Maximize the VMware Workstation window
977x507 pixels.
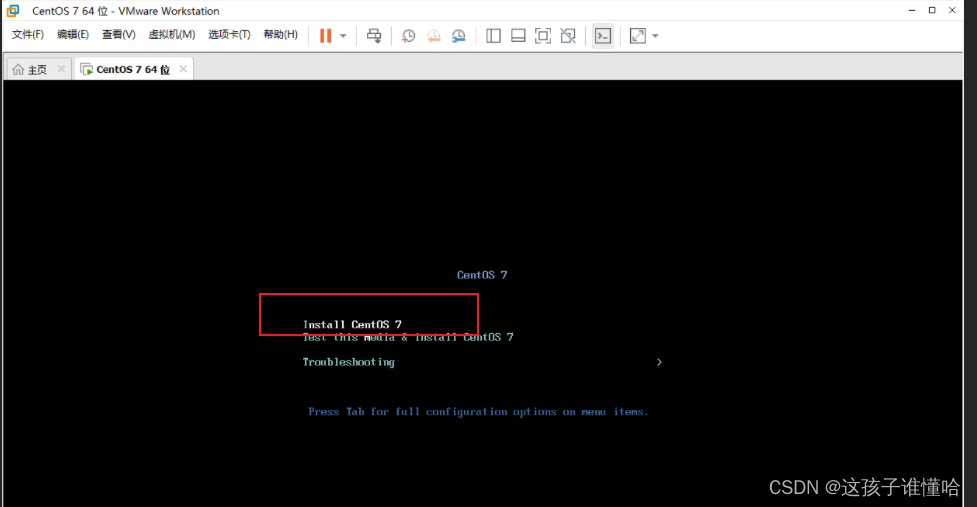pyautogui.click(x=932, y=10)
